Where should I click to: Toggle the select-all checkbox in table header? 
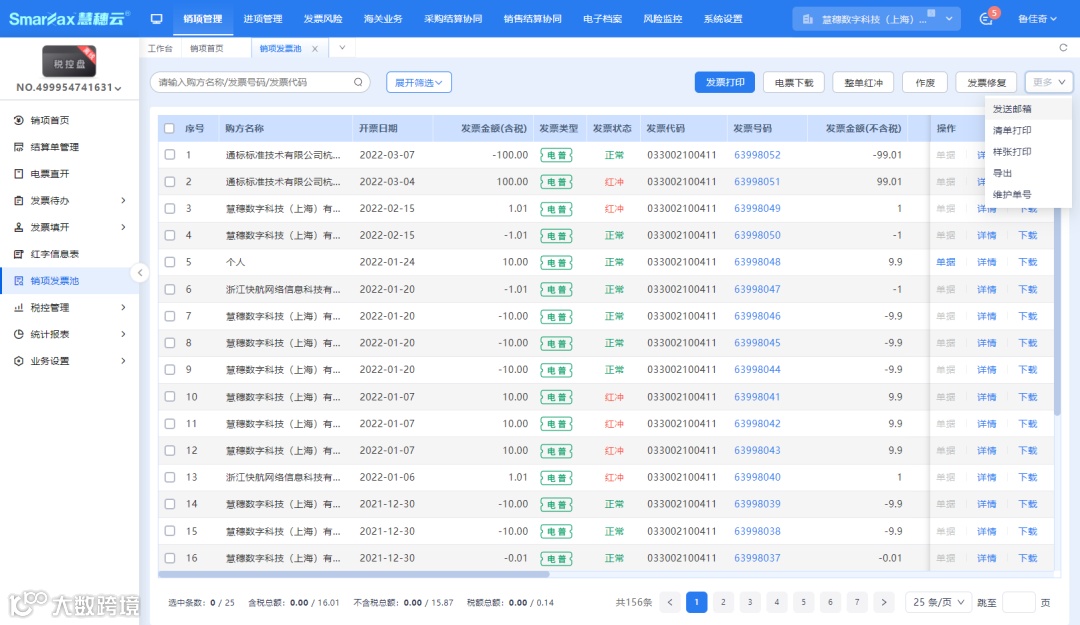(169, 128)
